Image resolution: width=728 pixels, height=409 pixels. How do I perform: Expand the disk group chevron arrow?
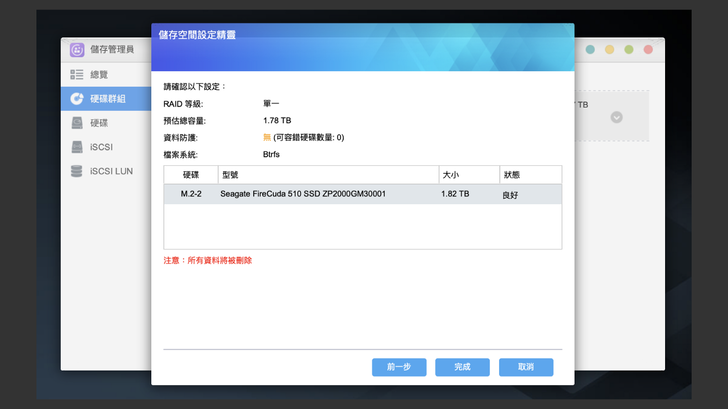point(616,117)
